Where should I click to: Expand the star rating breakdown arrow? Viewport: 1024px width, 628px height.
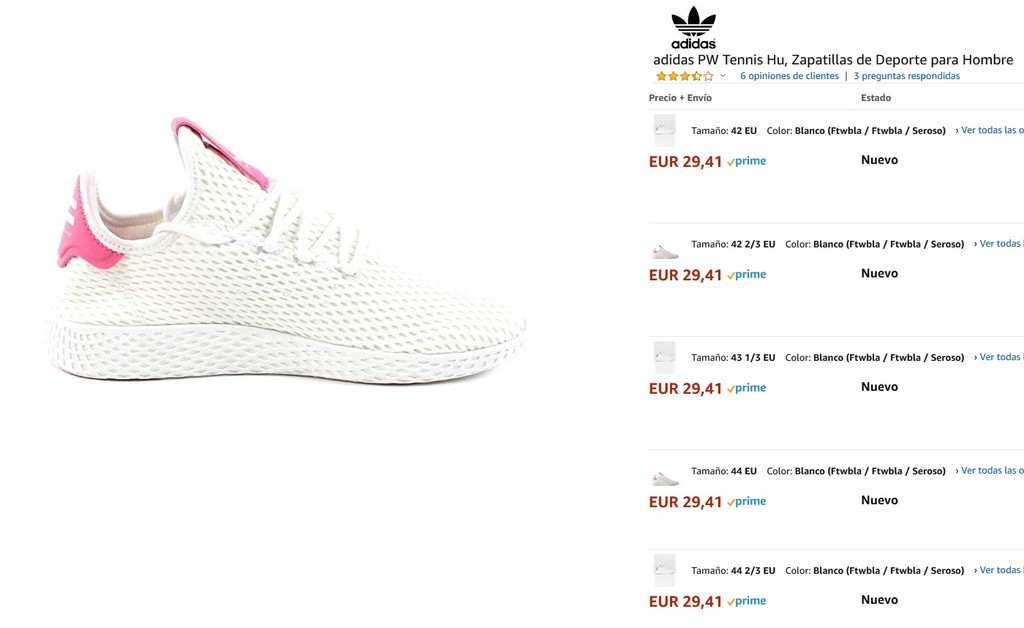[x=723, y=76]
